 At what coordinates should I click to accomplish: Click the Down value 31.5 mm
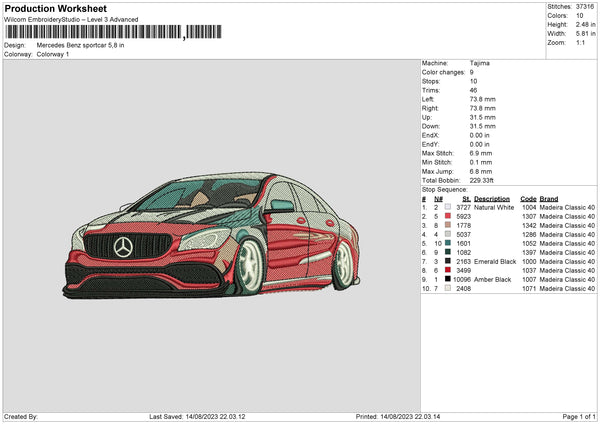[483, 126]
